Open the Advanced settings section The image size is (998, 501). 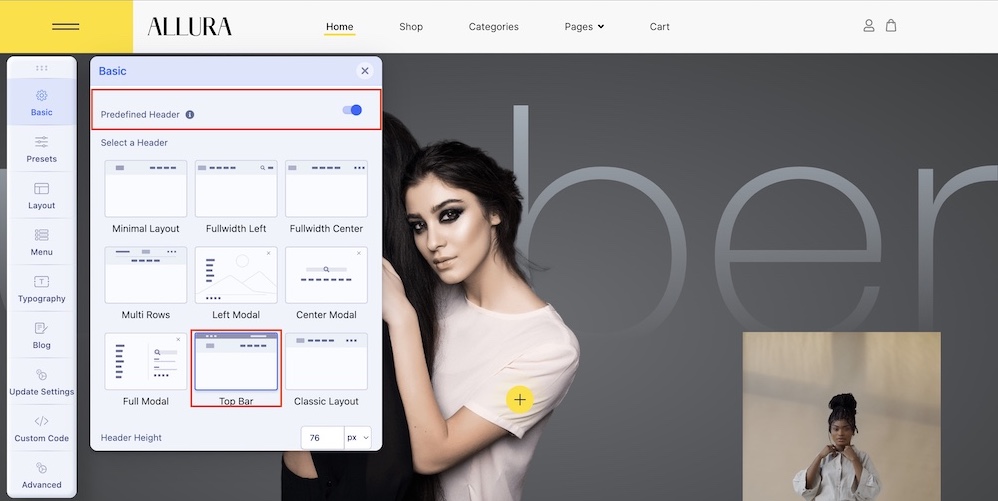click(41, 475)
